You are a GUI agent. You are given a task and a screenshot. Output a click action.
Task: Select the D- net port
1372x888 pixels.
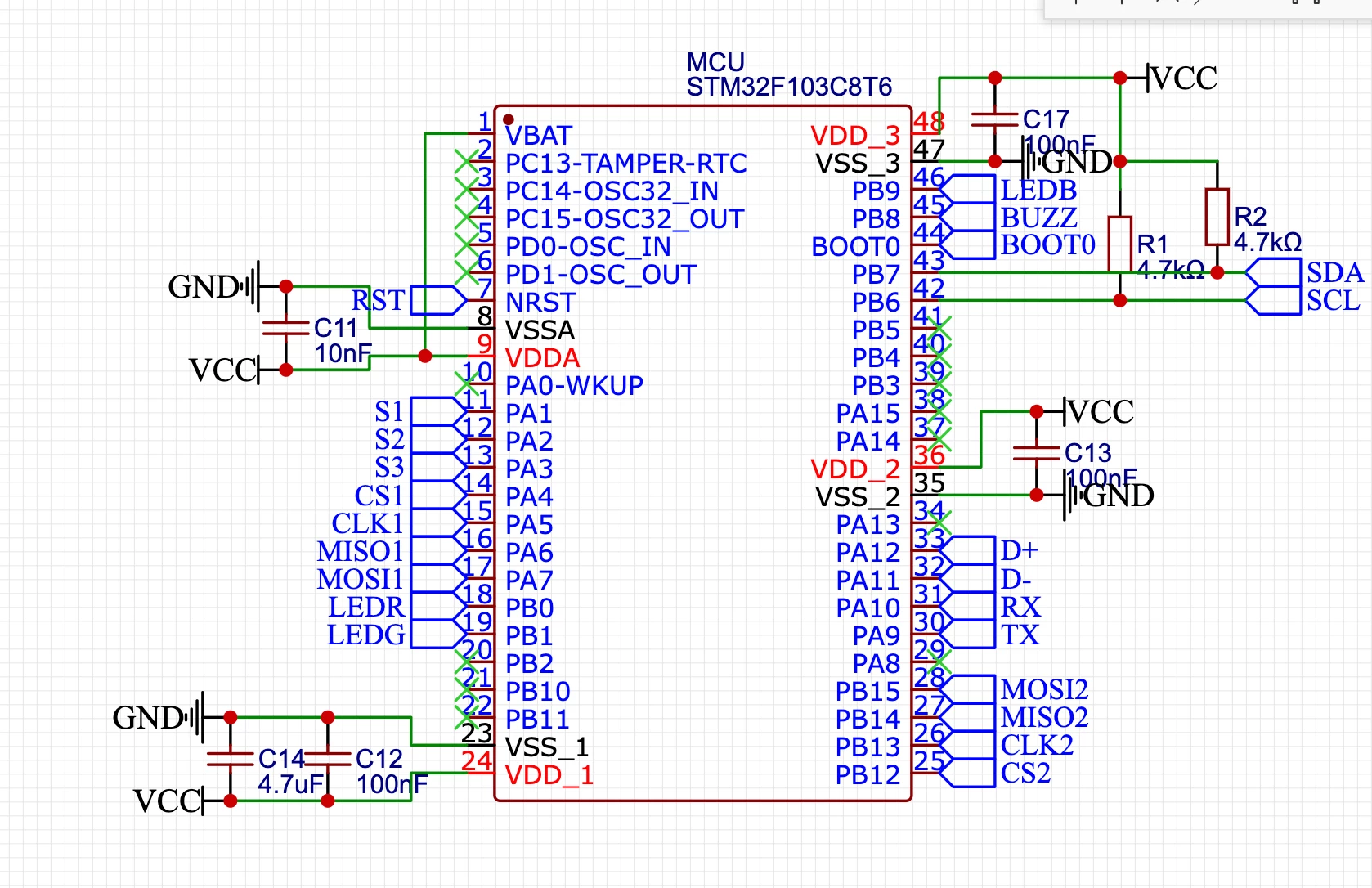pyautogui.click(x=985, y=578)
